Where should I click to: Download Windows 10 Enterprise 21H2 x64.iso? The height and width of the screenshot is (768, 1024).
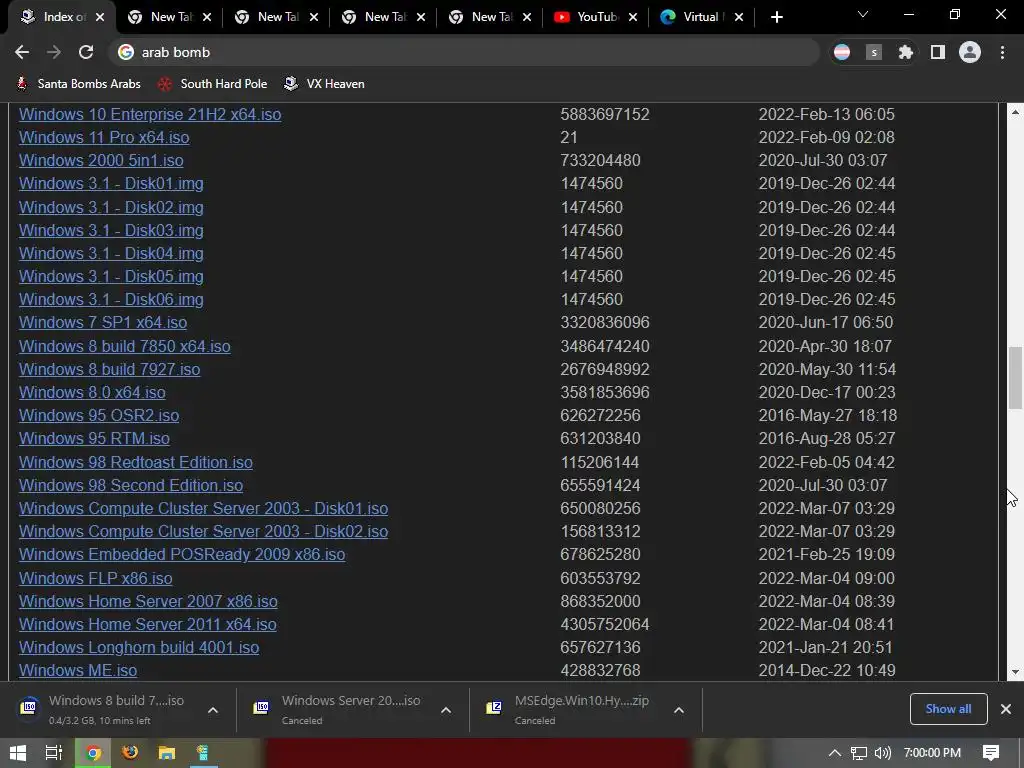click(150, 114)
